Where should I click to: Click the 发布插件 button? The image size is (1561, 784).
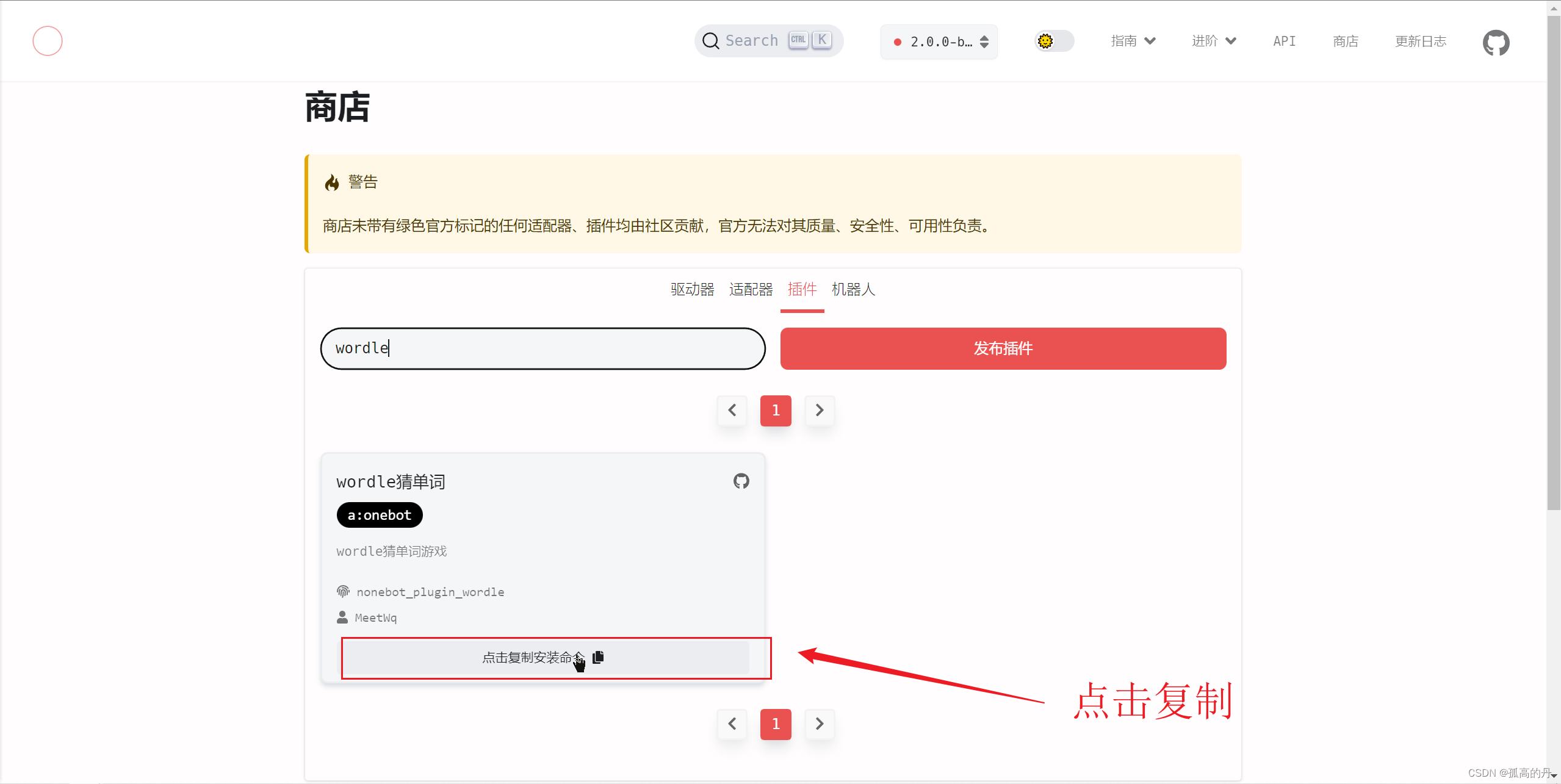pyautogui.click(x=1003, y=348)
